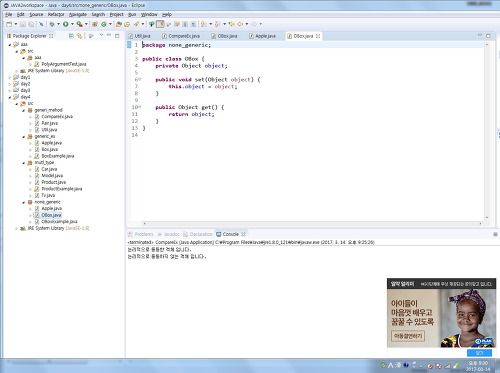The height and width of the screenshot is (373, 500).
Task: Switch to the Declaration tab
Action: [x=198, y=234]
